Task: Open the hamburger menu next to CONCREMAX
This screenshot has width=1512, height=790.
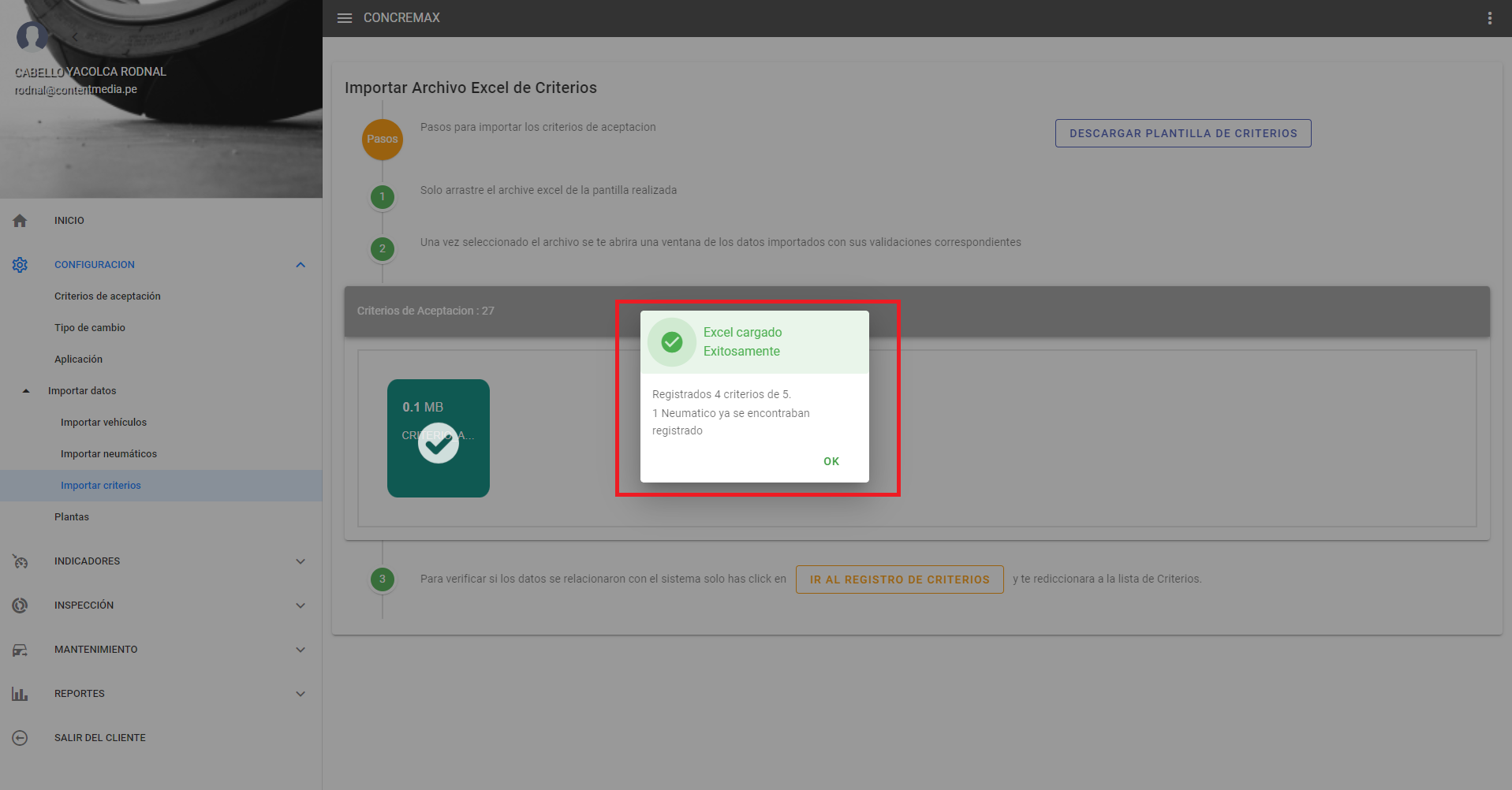Action: [x=345, y=18]
